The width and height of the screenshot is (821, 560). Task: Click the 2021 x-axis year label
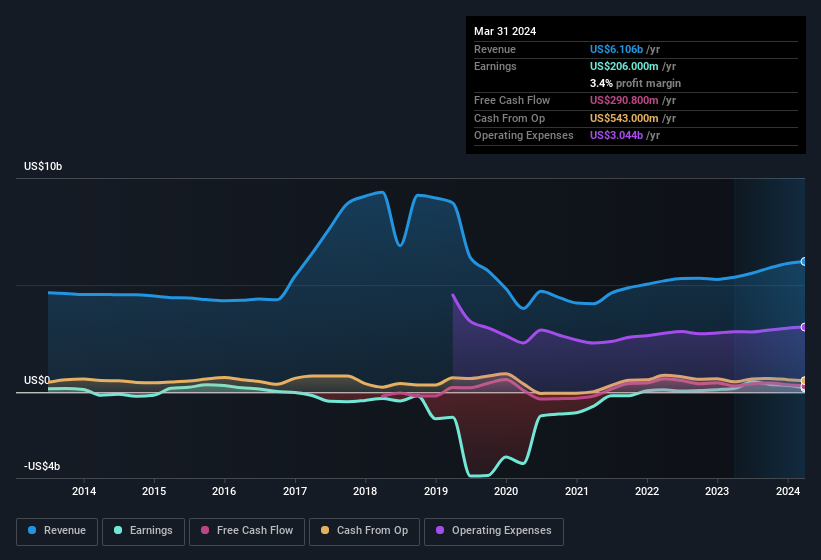pyautogui.click(x=576, y=491)
